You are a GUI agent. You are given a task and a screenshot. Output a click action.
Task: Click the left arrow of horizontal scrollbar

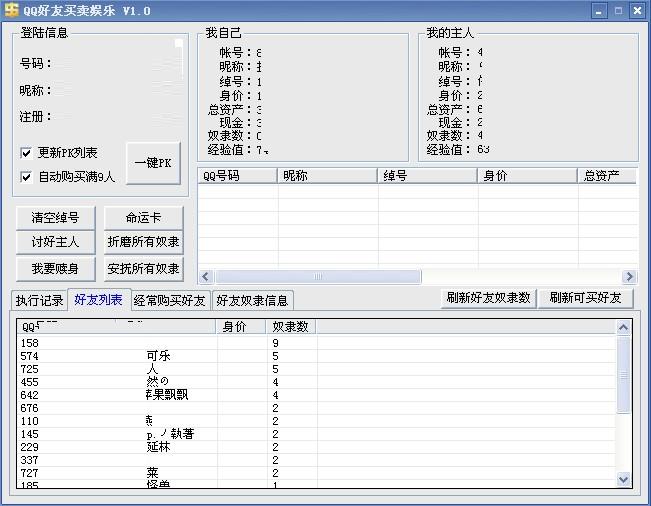[x=206, y=276]
